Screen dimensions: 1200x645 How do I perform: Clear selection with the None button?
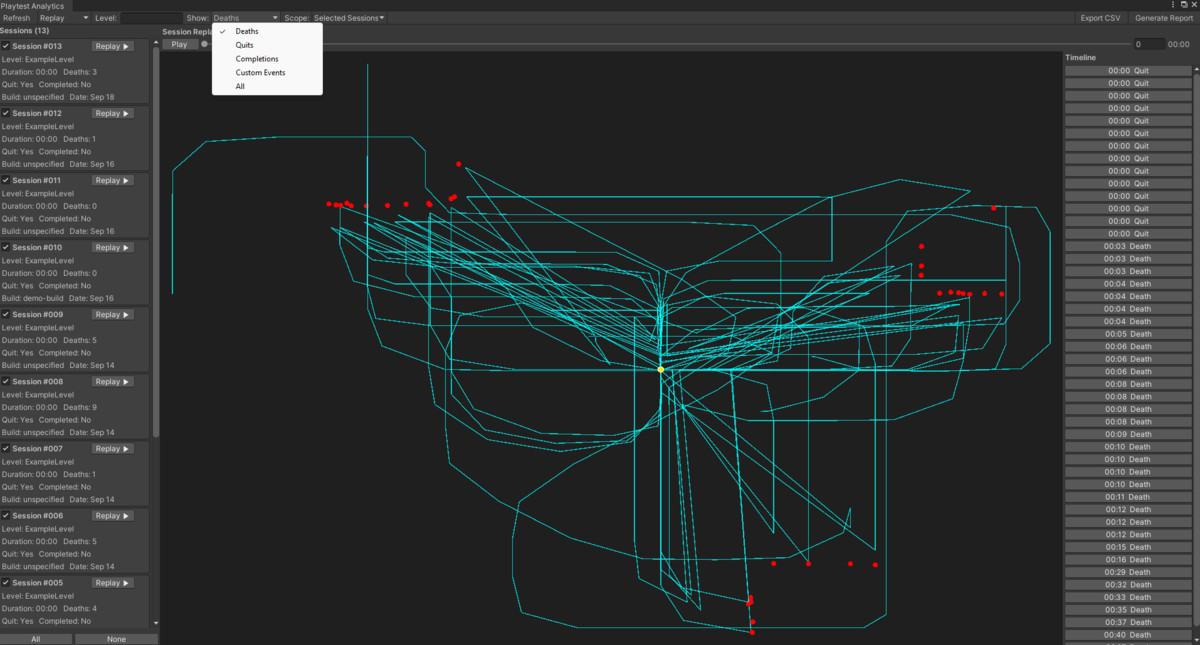point(116,638)
